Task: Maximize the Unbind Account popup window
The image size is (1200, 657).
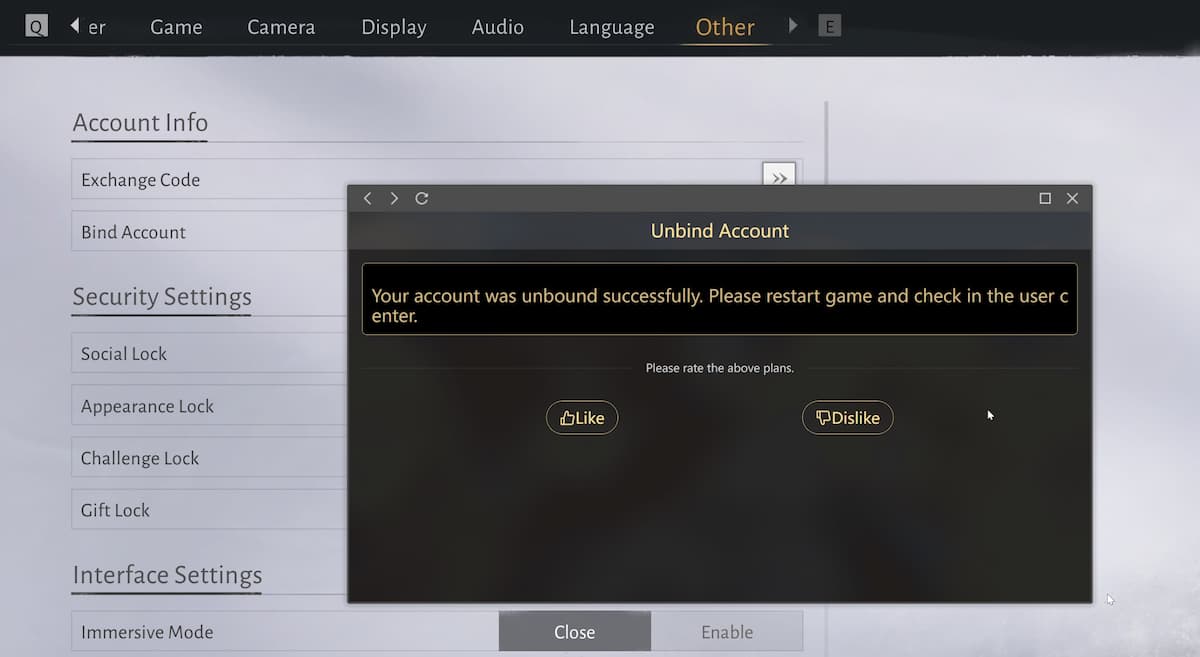Action: tap(1045, 198)
